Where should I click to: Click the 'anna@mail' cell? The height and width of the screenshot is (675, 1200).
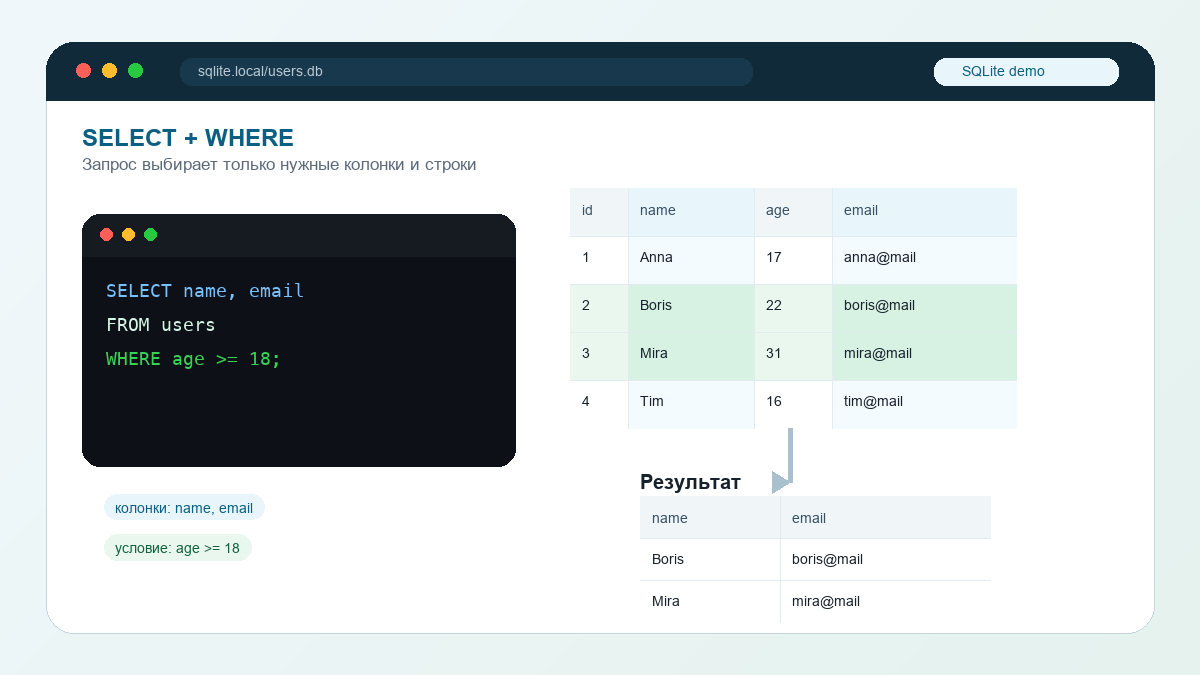[x=924, y=260]
